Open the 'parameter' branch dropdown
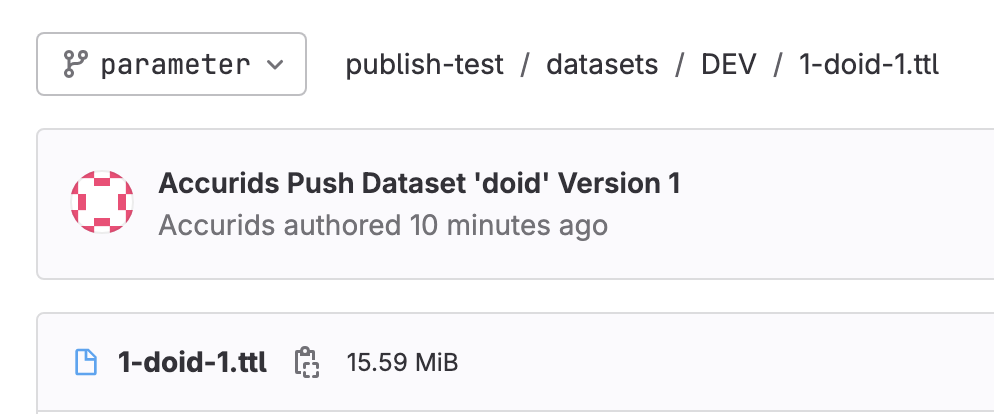The width and height of the screenshot is (994, 414). pos(171,65)
